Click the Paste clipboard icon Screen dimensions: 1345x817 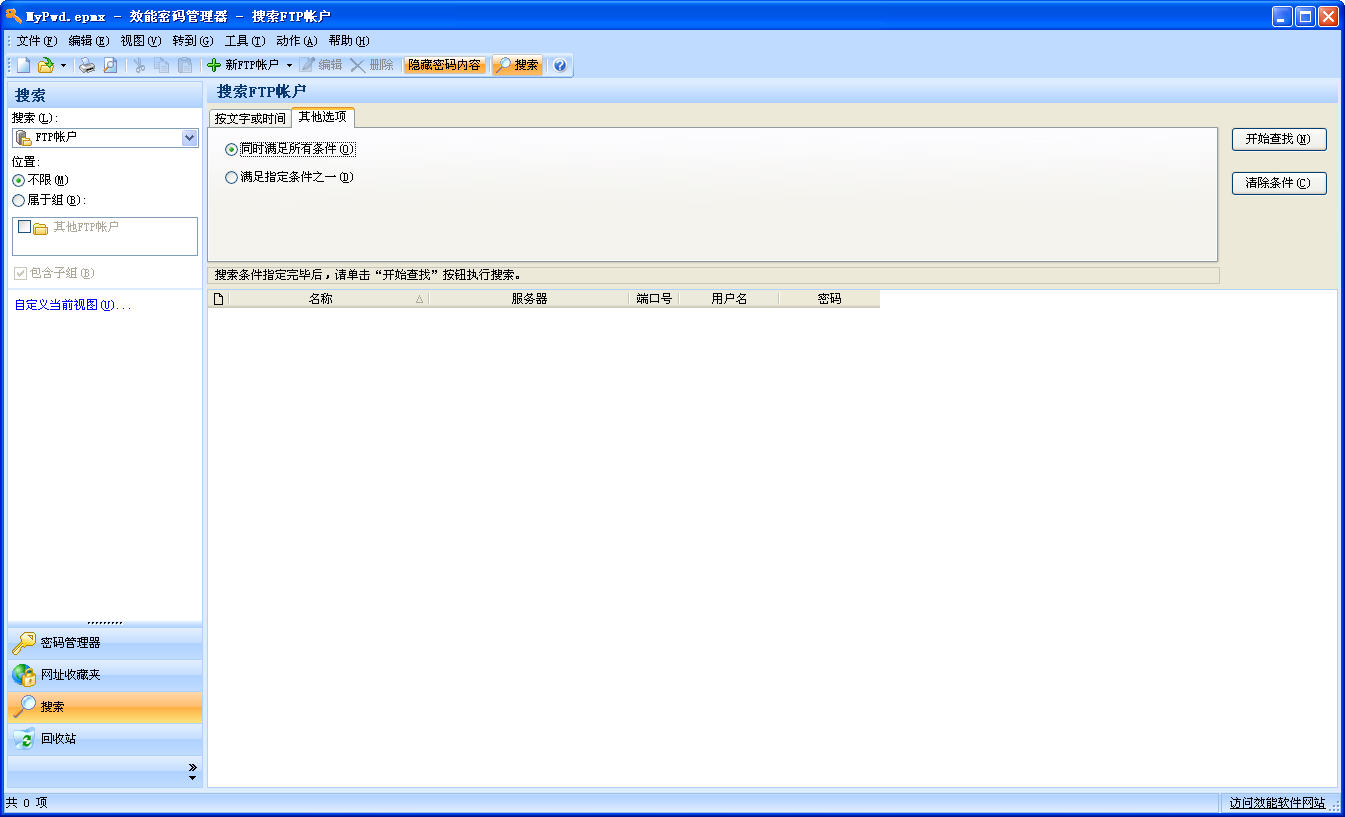(185, 65)
